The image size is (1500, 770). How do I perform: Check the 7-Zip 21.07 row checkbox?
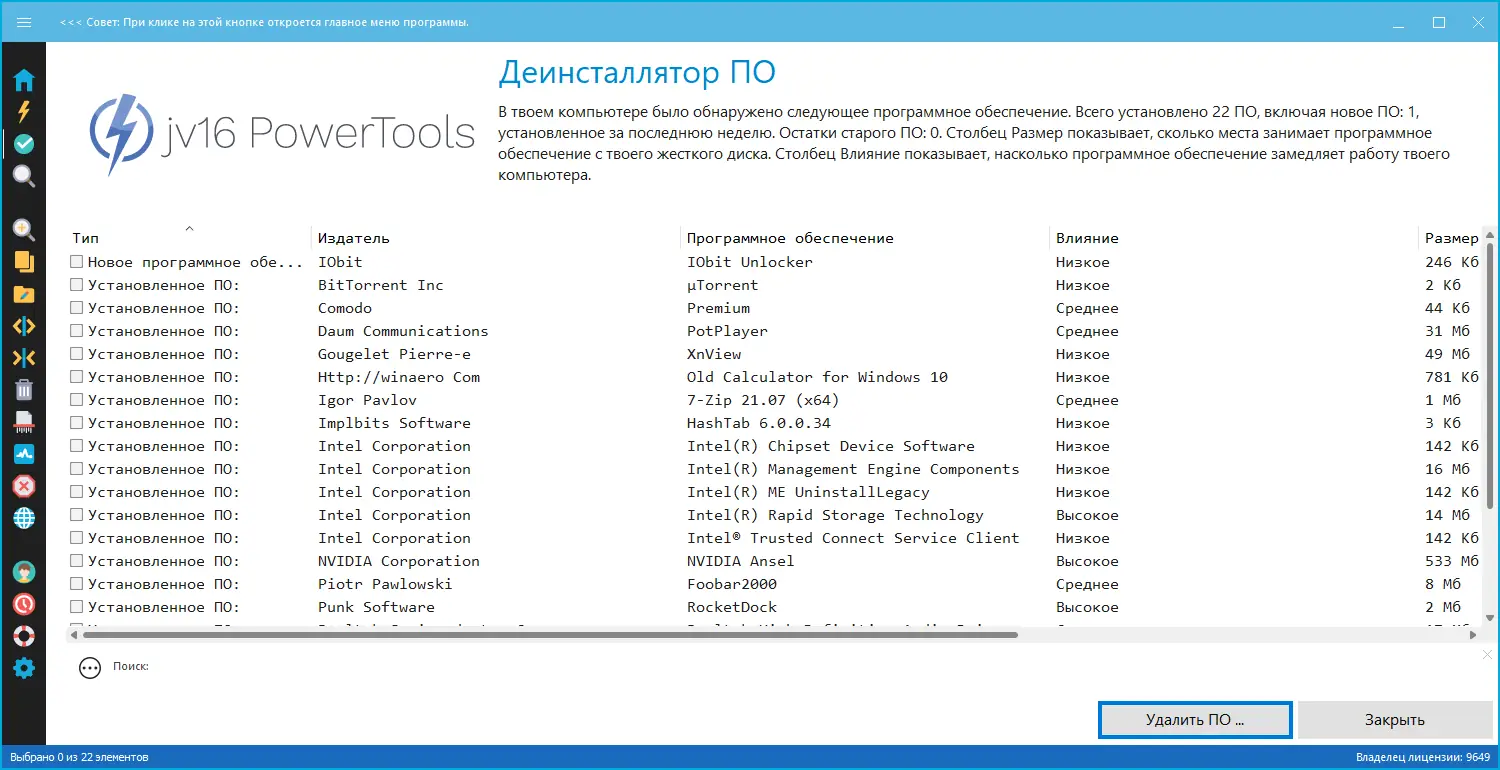(x=77, y=400)
